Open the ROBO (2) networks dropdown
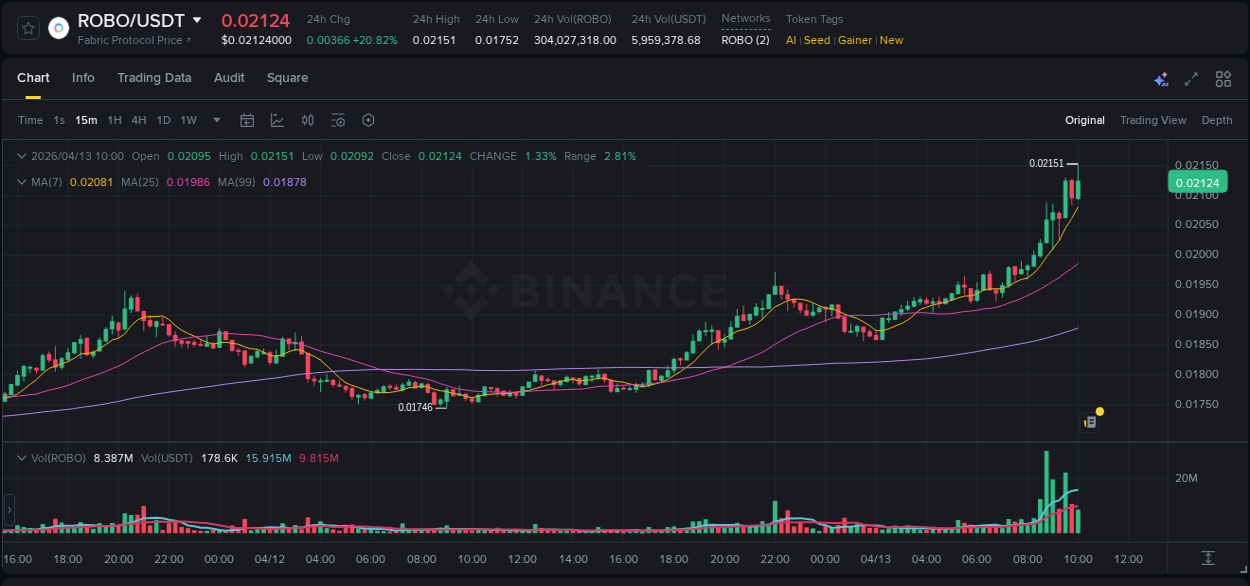 click(745, 40)
